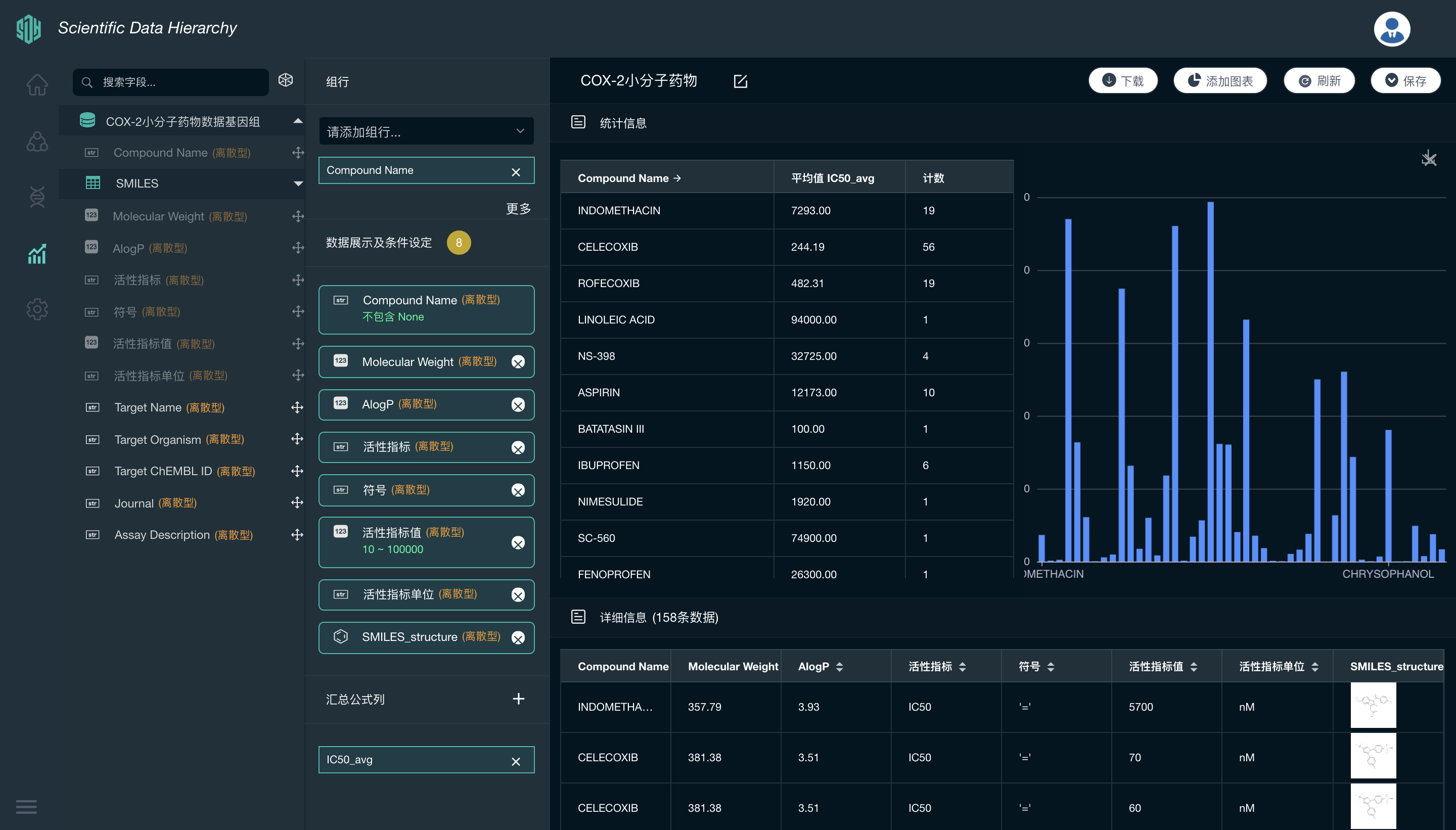Image resolution: width=1456 pixels, height=830 pixels.
Task: Remove 符号 from display conditions
Action: [518, 490]
